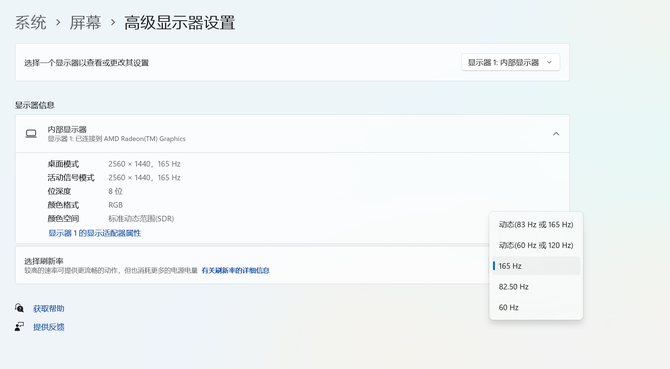Click the 显示器信息 section heading
The width and height of the screenshot is (670, 369).
[x=35, y=105]
